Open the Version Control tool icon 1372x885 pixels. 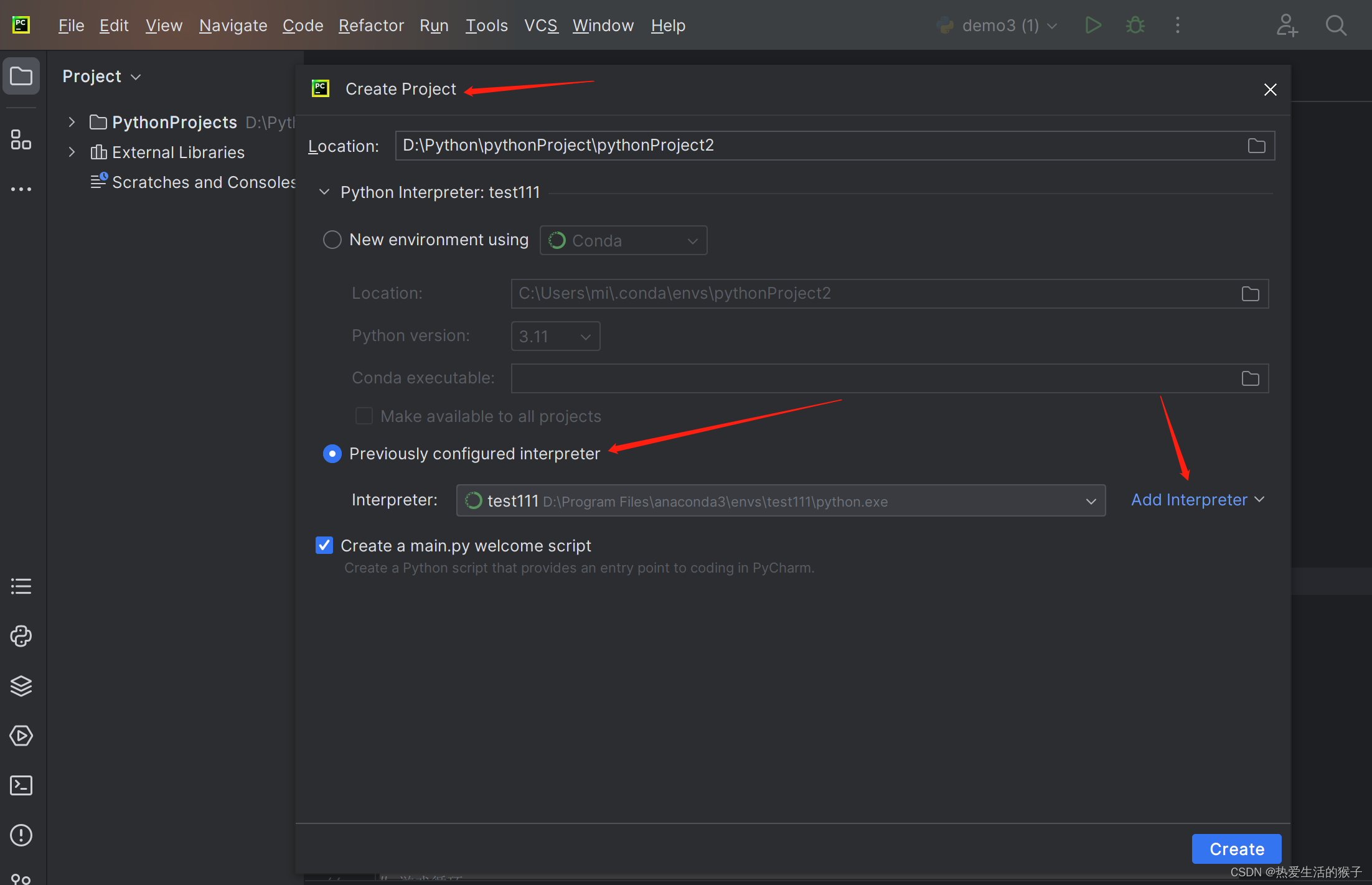point(21,878)
